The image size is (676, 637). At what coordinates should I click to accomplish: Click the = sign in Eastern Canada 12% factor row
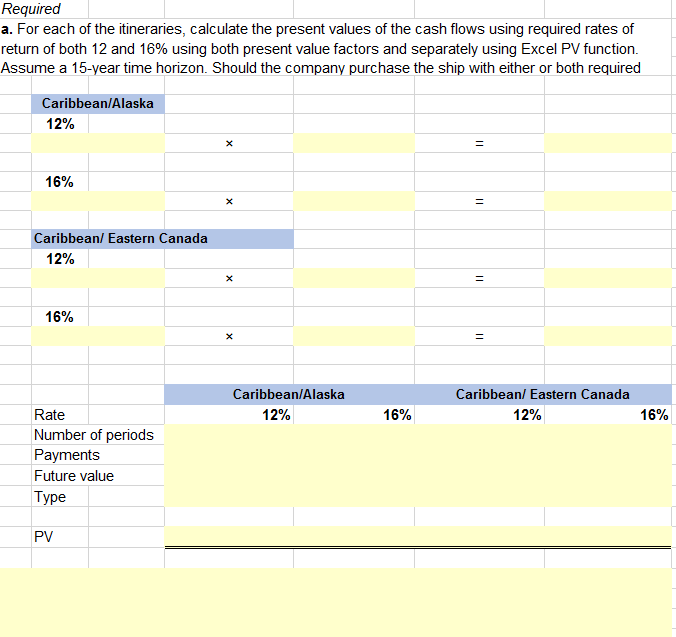click(479, 278)
